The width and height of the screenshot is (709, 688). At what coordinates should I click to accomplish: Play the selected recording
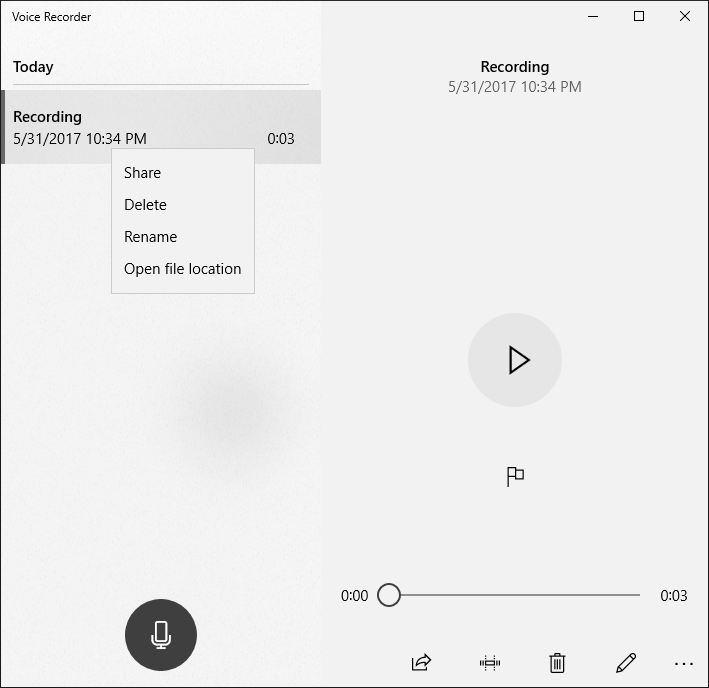[515, 360]
